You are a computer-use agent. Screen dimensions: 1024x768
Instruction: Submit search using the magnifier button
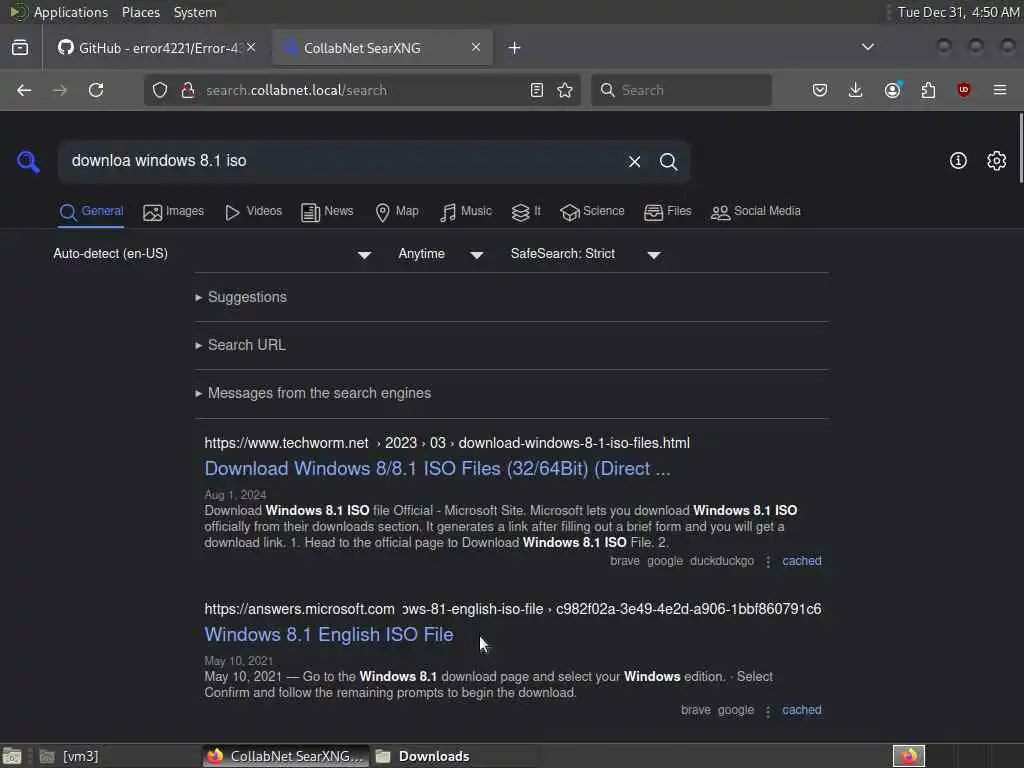[668, 161]
